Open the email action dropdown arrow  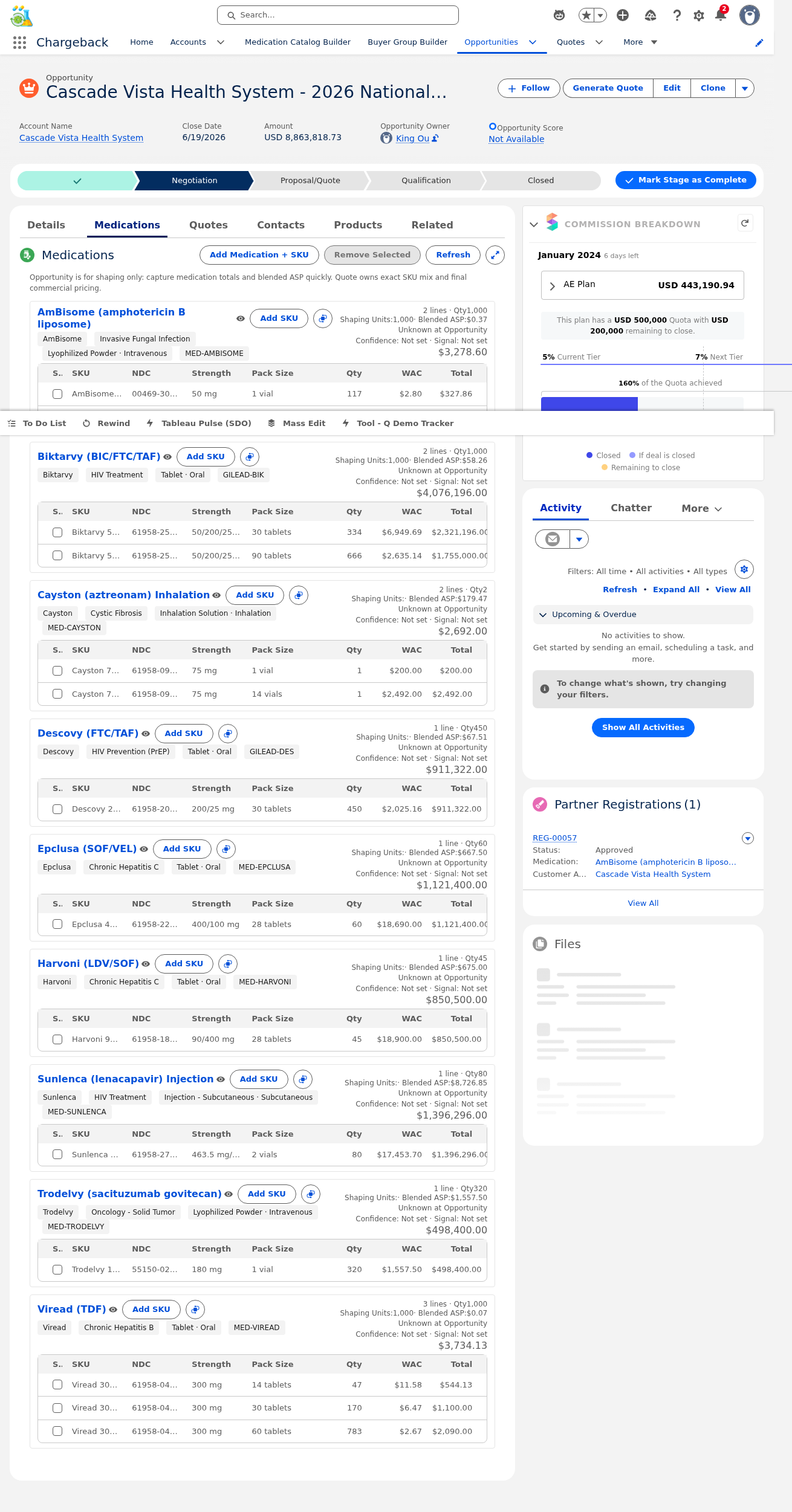click(579, 539)
